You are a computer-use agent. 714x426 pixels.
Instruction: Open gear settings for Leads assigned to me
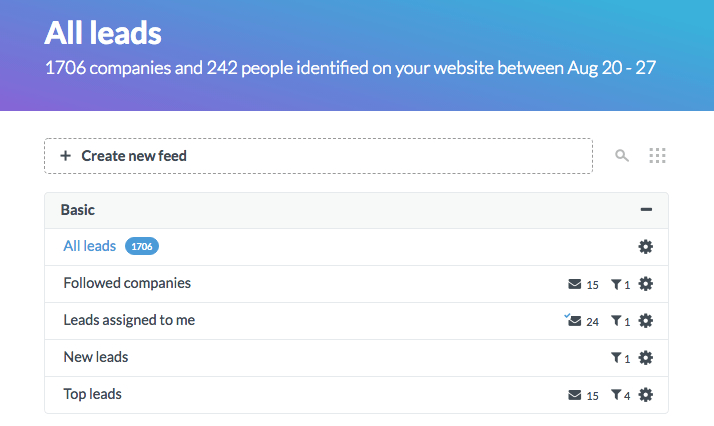[x=645, y=321]
